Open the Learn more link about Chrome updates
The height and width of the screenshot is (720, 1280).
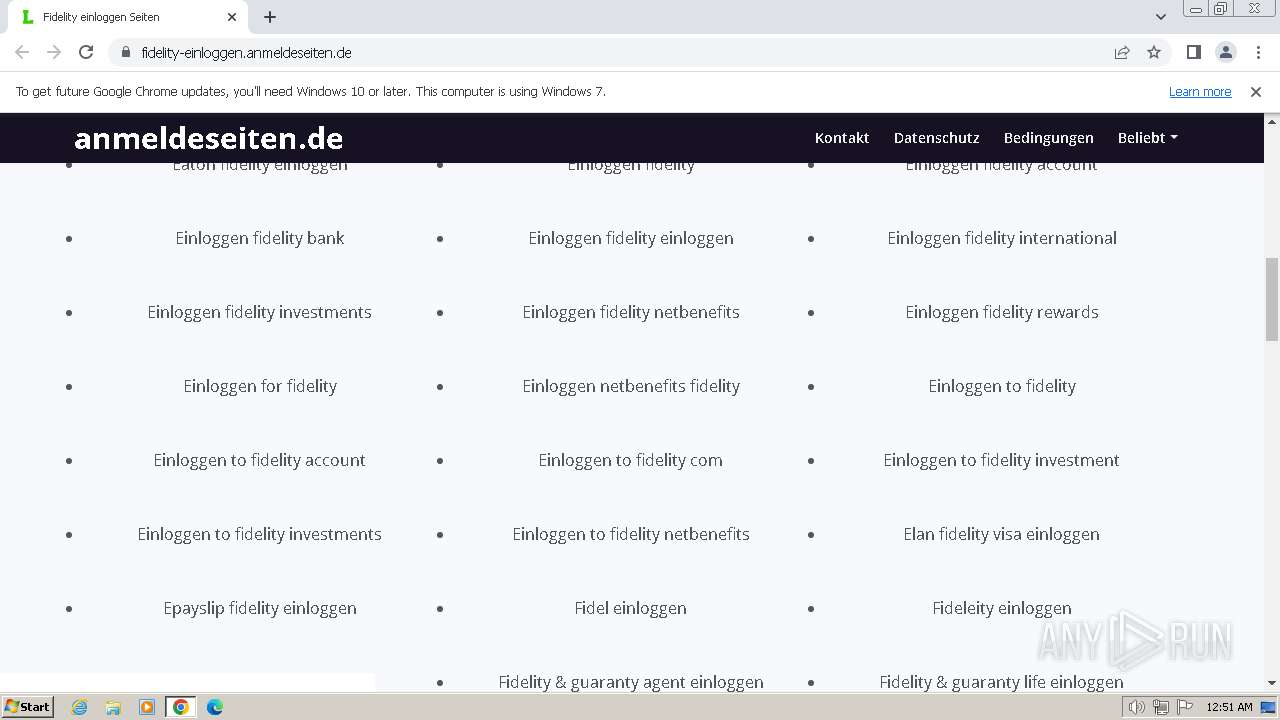[x=1200, y=91]
